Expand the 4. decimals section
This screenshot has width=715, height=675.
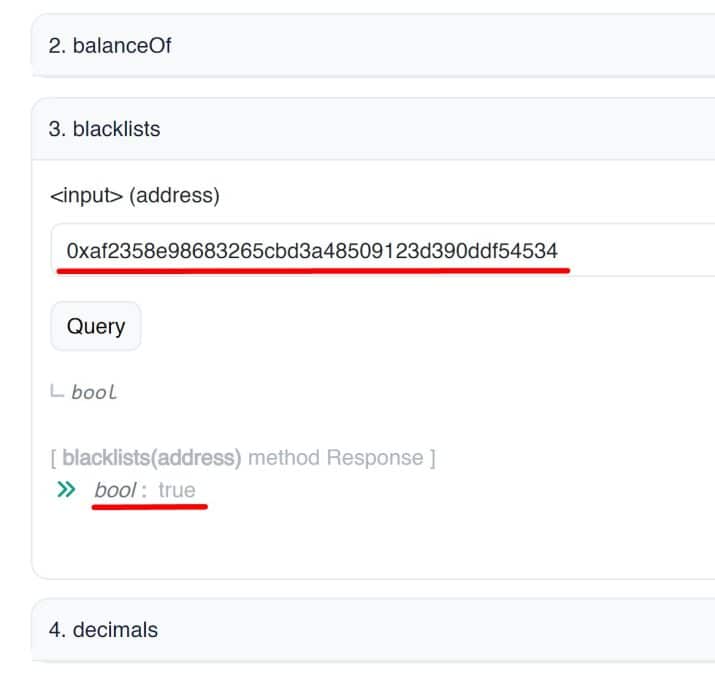(373, 630)
